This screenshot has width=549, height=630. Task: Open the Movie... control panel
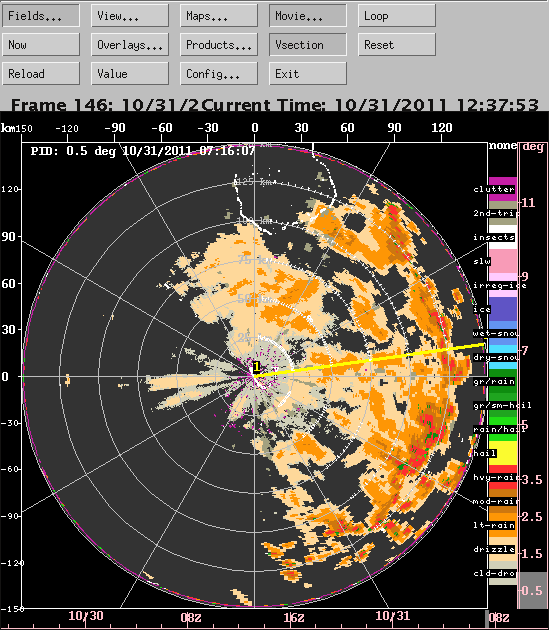(x=308, y=16)
